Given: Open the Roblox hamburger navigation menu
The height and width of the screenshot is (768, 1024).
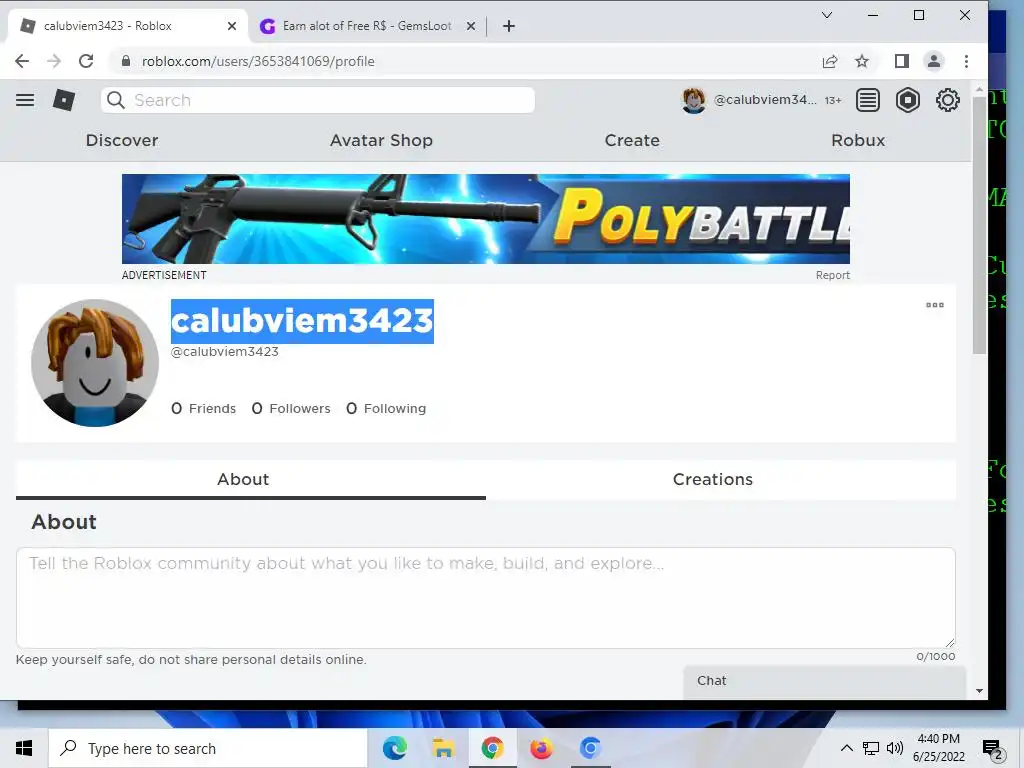Looking at the screenshot, I should (x=25, y=100).
